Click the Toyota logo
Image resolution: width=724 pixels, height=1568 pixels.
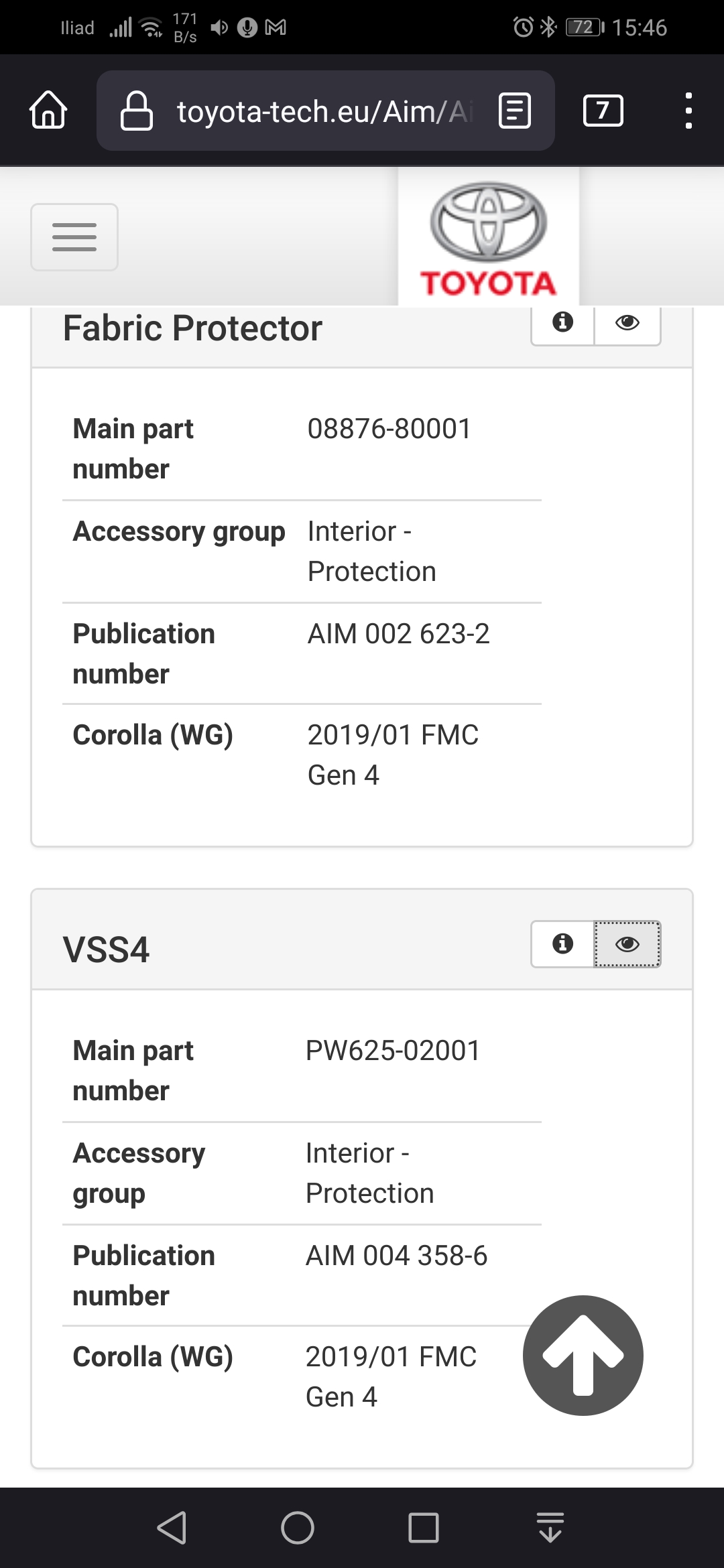[x=489, y=238]
